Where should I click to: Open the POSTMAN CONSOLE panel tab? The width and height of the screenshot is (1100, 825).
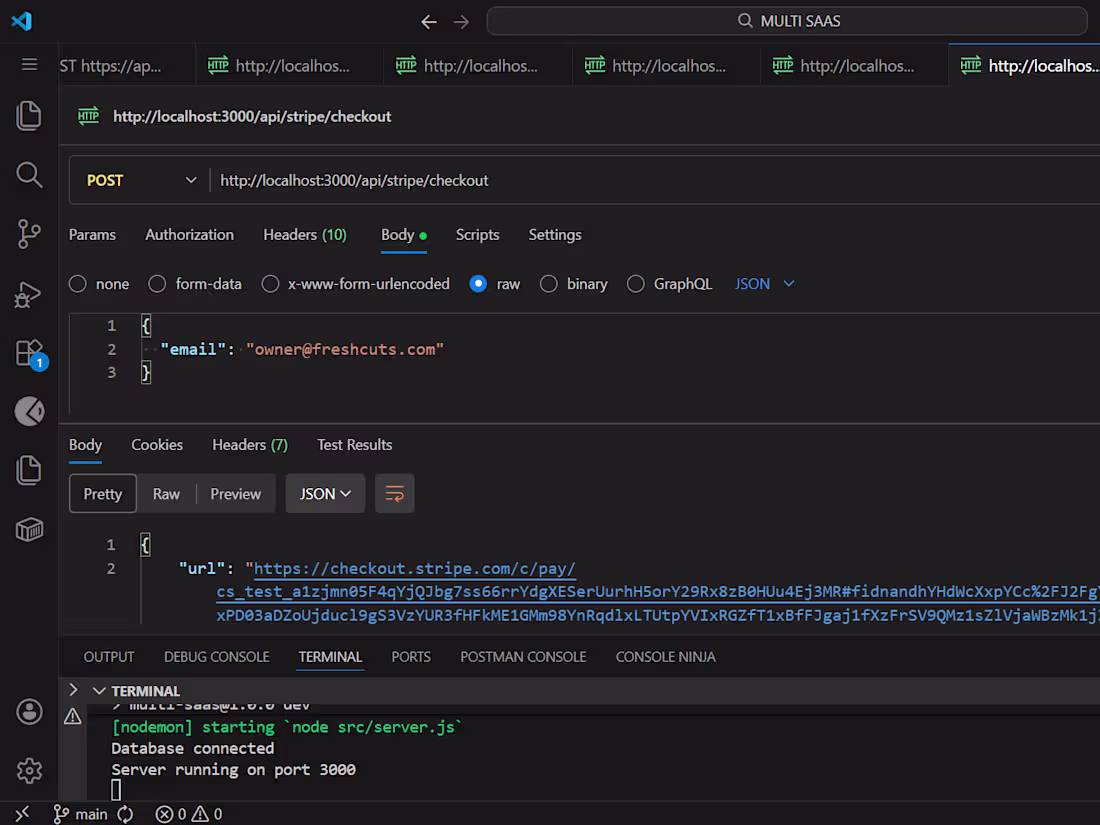coord(523,657)
